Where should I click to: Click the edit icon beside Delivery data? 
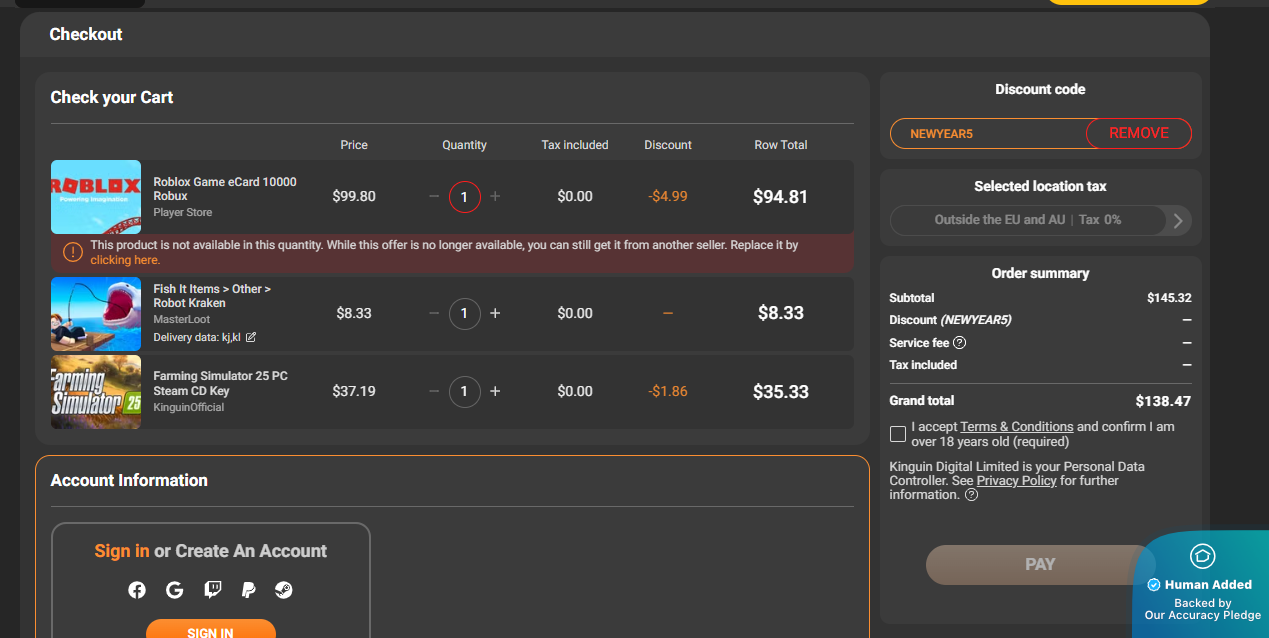point(251,337)
